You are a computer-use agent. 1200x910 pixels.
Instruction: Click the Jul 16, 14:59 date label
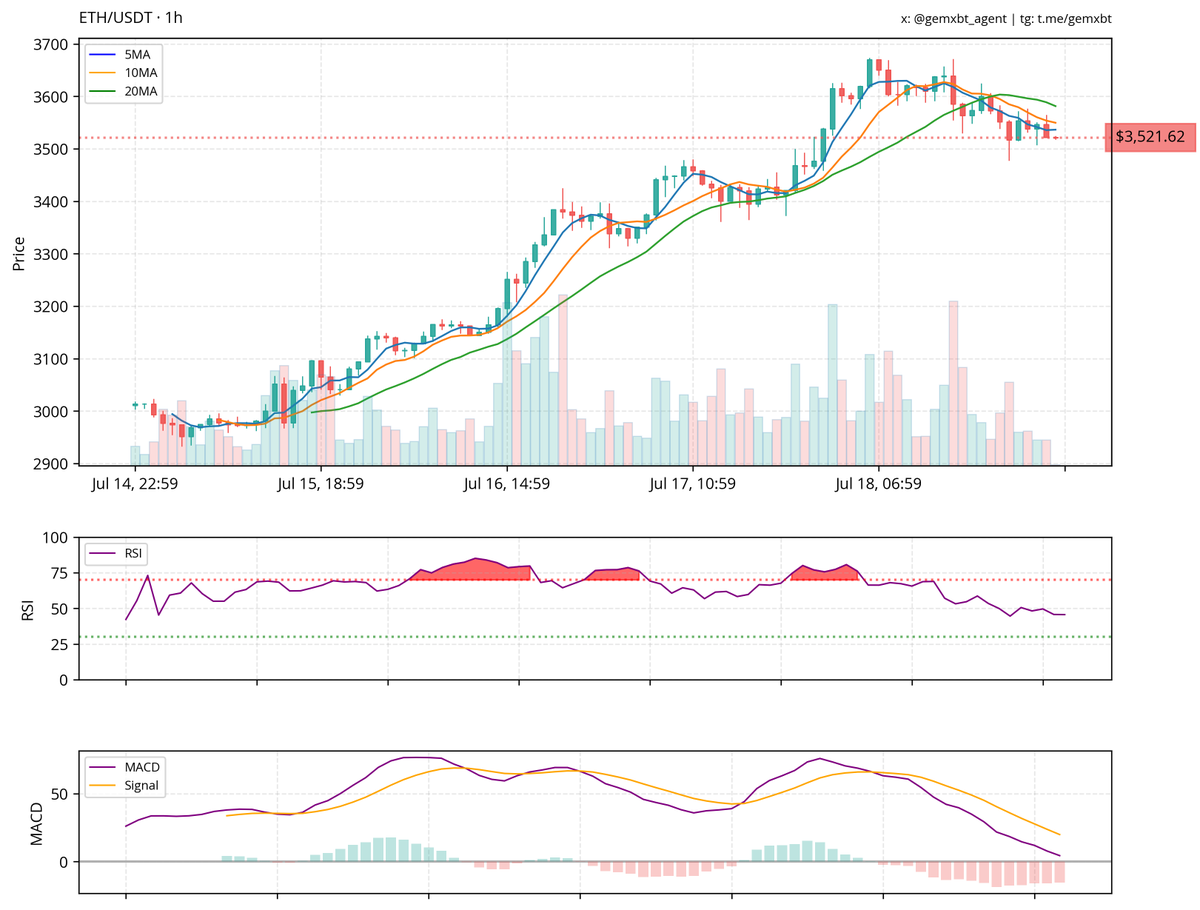pos(507,485)
